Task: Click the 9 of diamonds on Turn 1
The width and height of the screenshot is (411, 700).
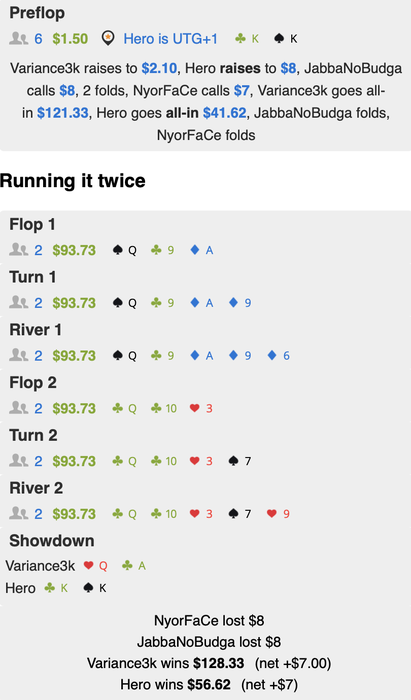Action: pos(240,303)
